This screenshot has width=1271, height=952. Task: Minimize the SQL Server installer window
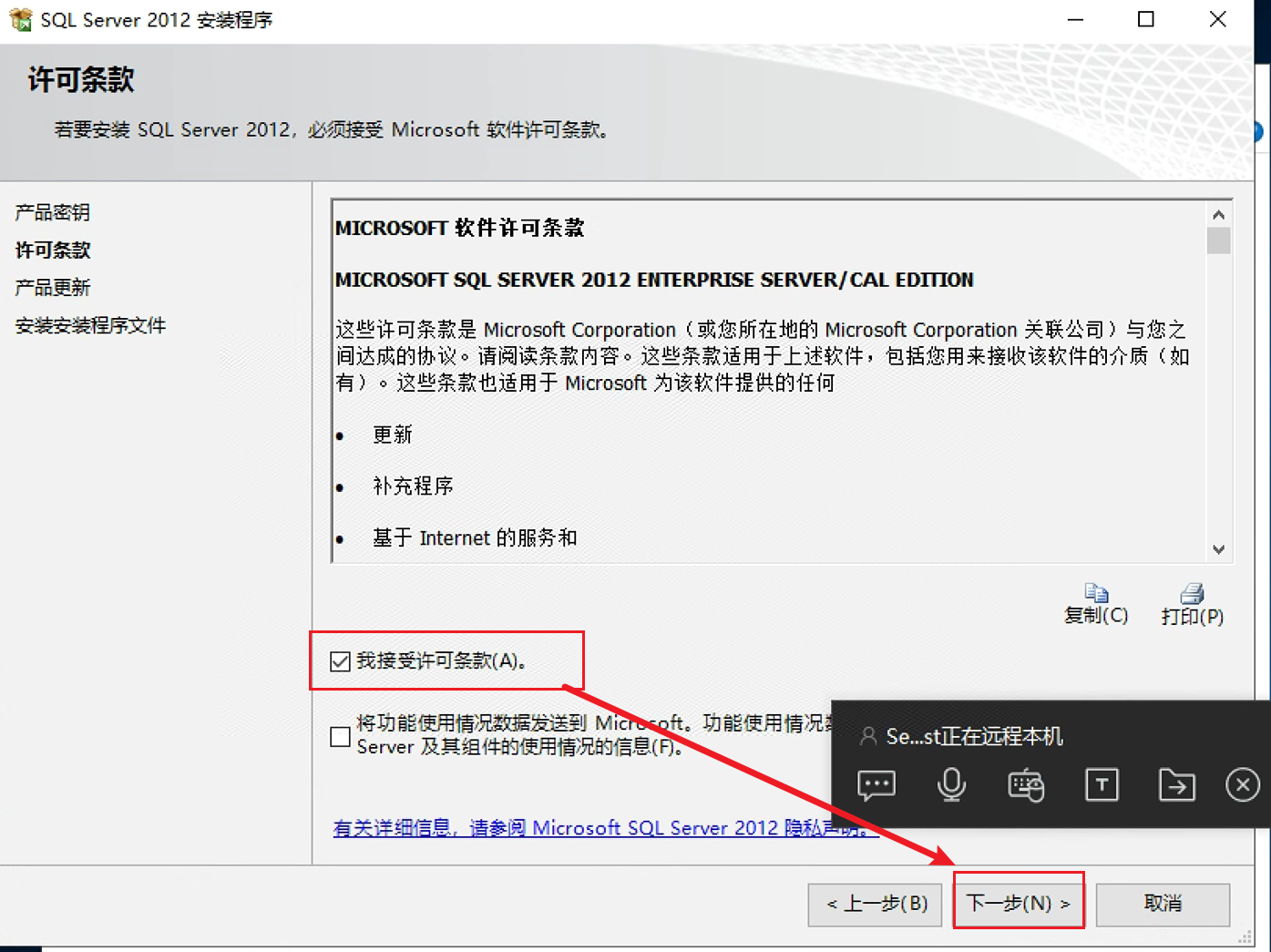[x=1075, y=19]
